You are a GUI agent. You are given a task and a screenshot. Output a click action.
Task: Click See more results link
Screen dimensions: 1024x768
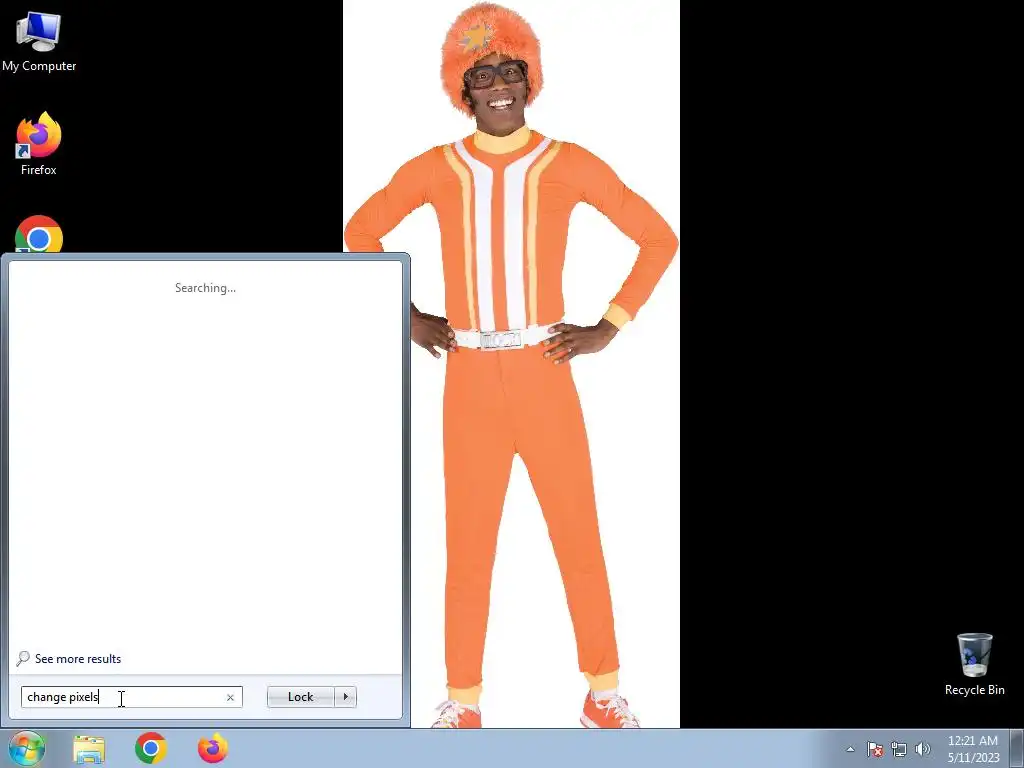78,659
